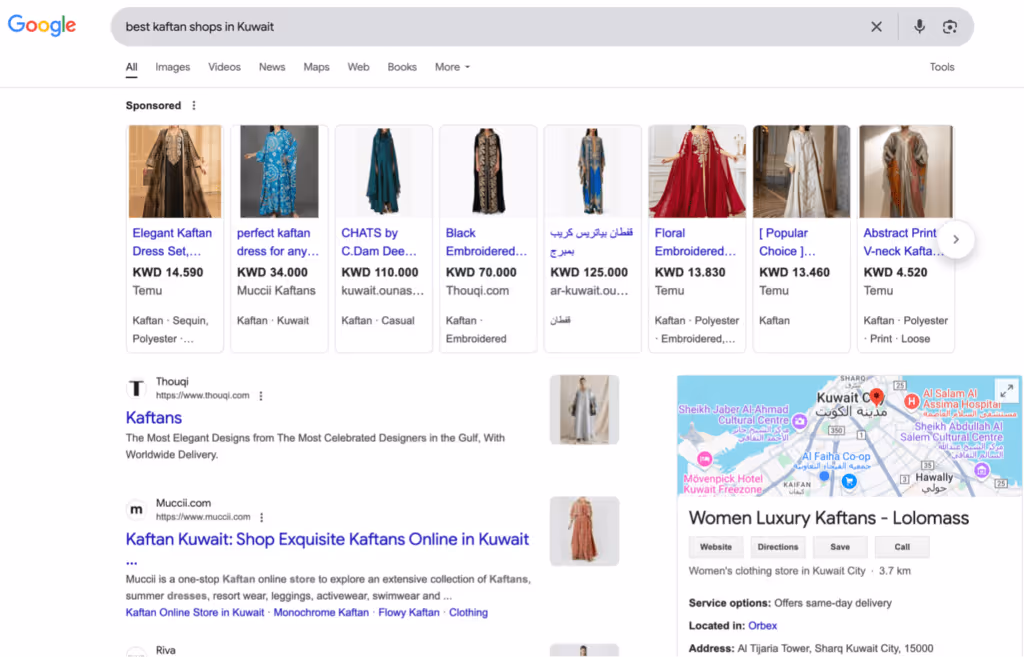Open the Thouqi Kaftans result title
The height and width of the screenshot is (658, 1024).
(x=153, y=418)
